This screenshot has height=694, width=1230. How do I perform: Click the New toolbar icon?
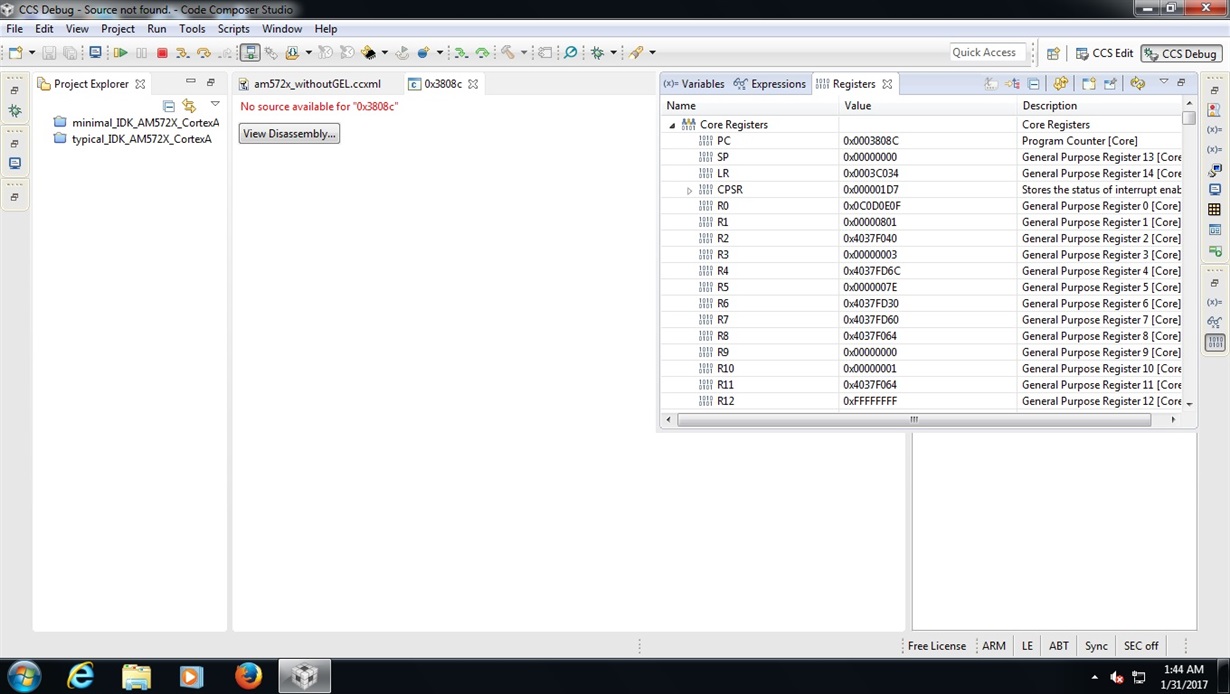(x=15, y=52)
